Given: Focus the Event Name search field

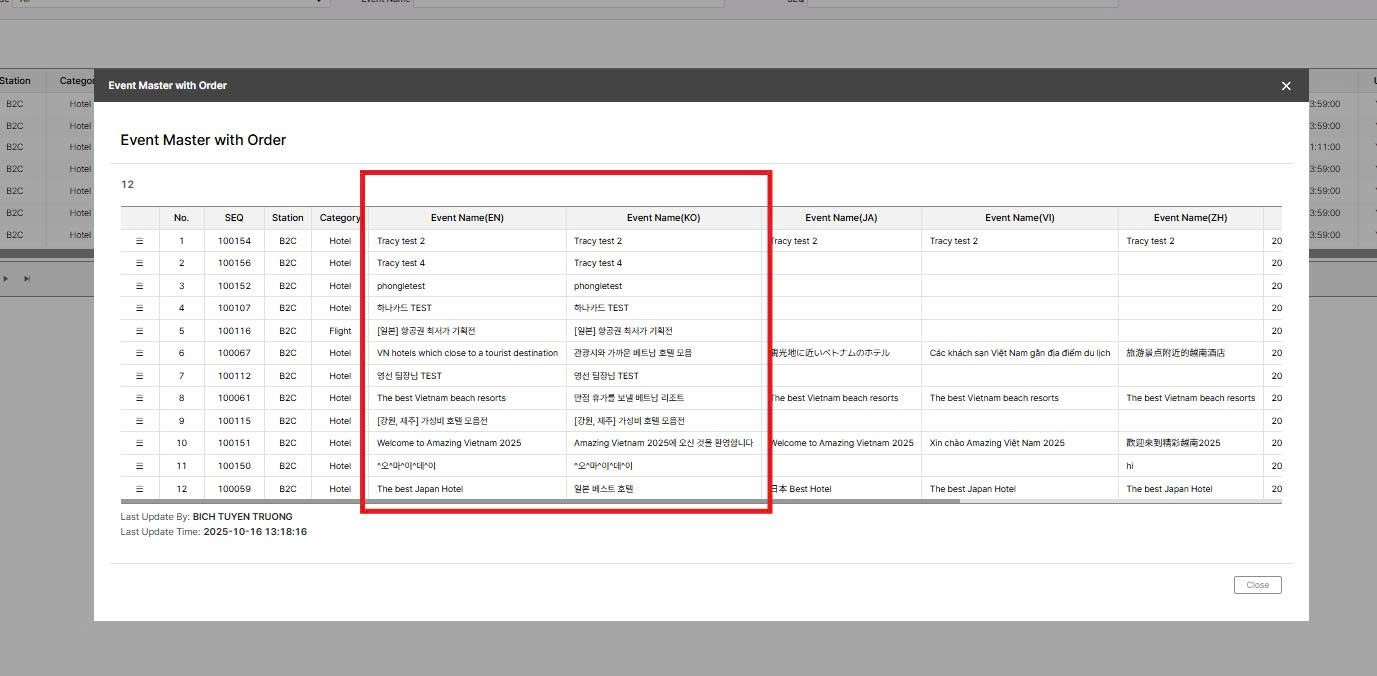Looking at the screenshot, I should pos(568,2).
